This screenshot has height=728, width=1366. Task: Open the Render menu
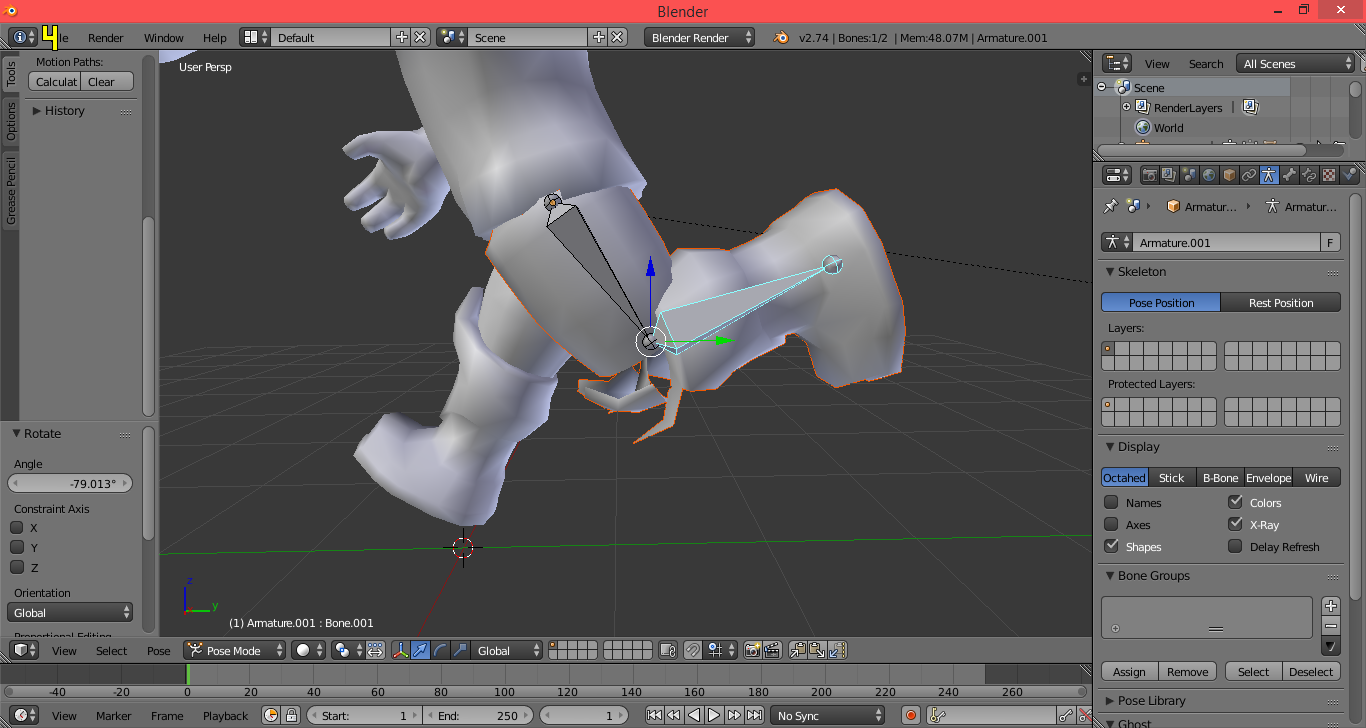coord(106,38)
